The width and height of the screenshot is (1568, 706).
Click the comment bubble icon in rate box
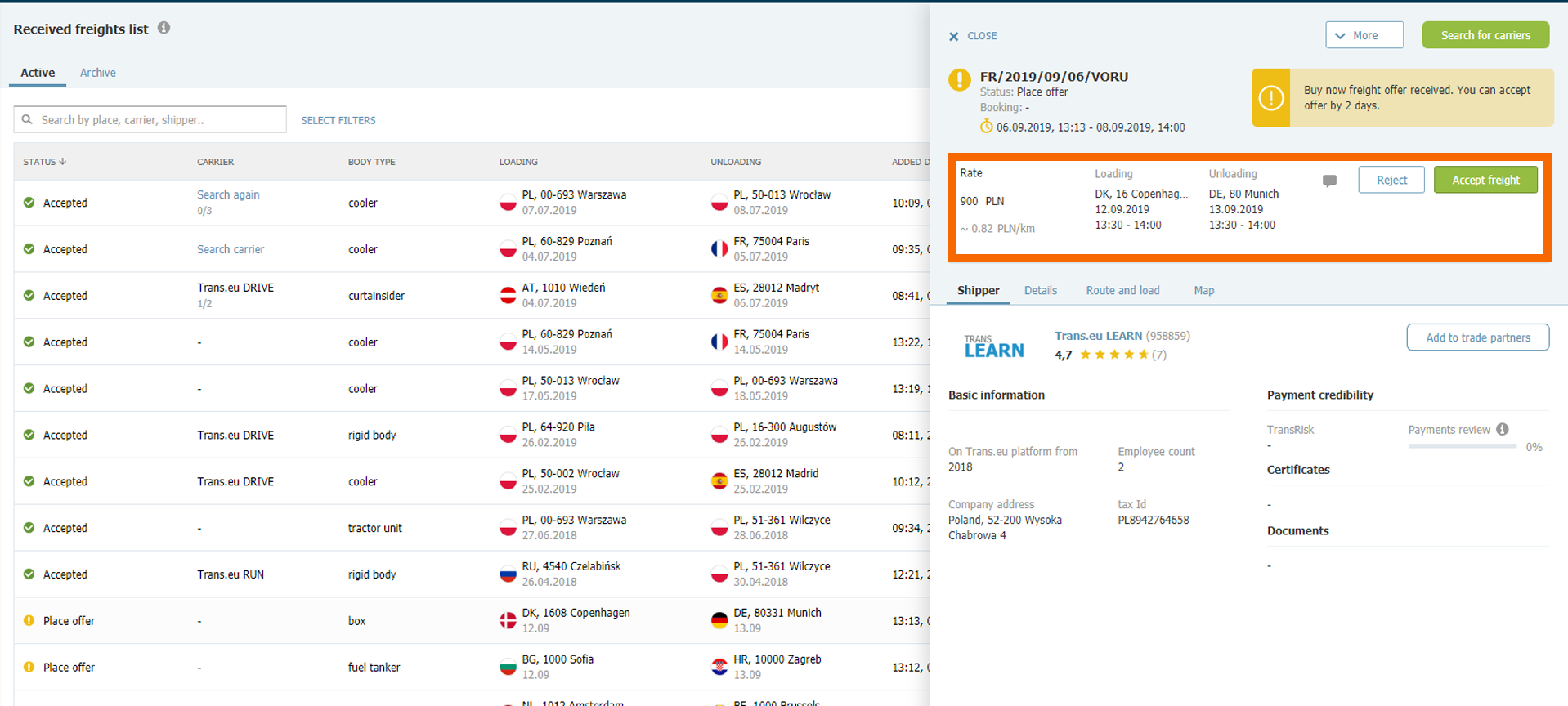click(1329, 181)
